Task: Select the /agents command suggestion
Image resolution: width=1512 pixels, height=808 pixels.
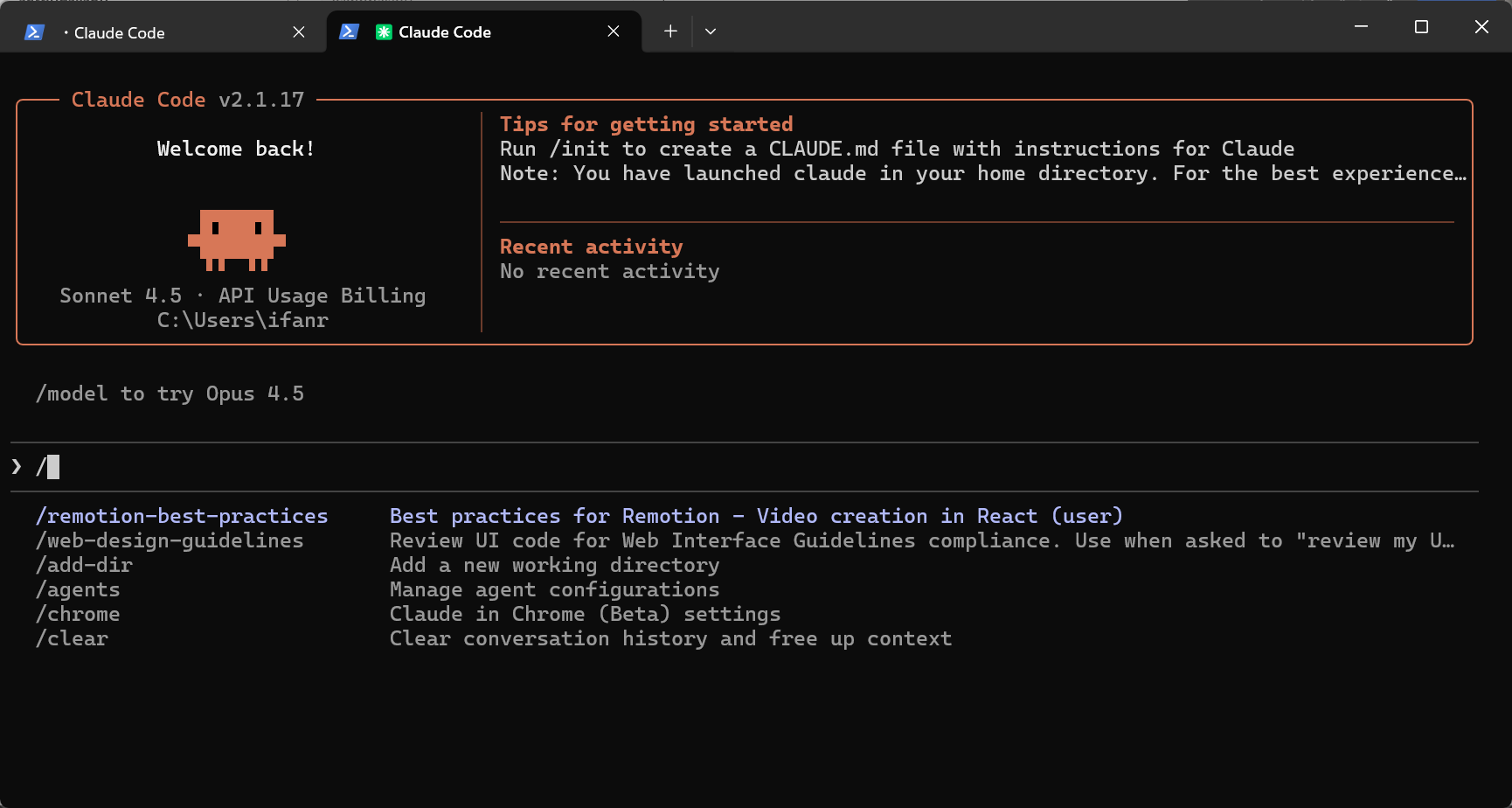Action: point(78,589)
